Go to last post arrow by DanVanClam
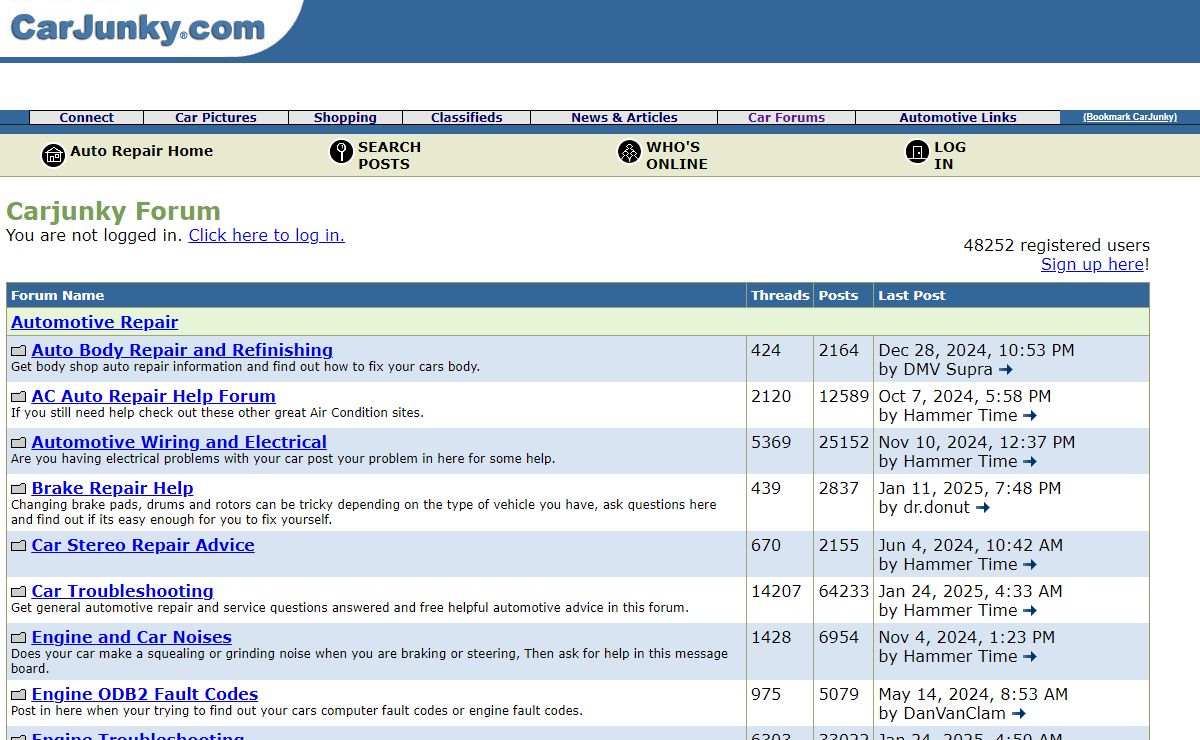Image resolution: width=1200 pixels, height=740 pixels. pos(1019,714)
